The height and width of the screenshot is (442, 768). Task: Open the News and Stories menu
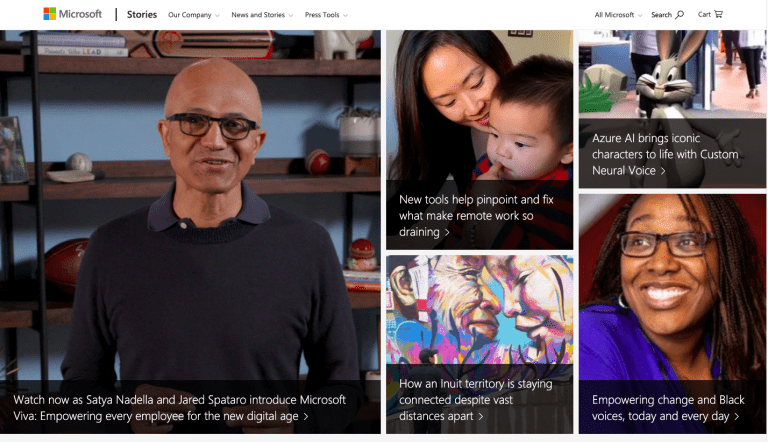coord(262,15)
